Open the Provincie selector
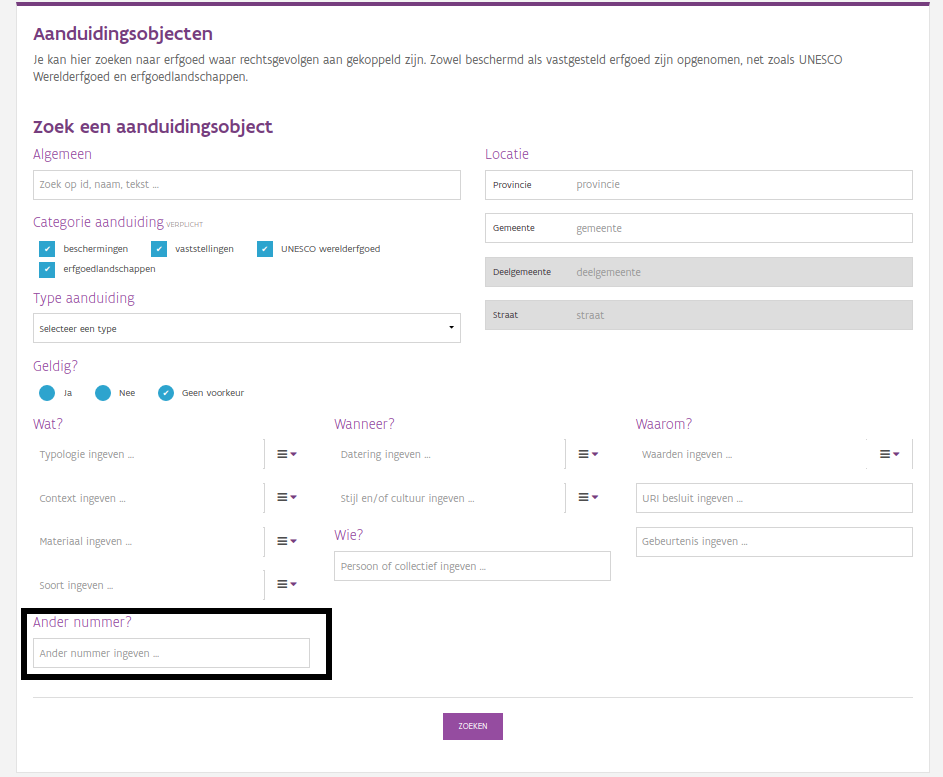Viewport: 943px width, 777px height. [699, 185]
